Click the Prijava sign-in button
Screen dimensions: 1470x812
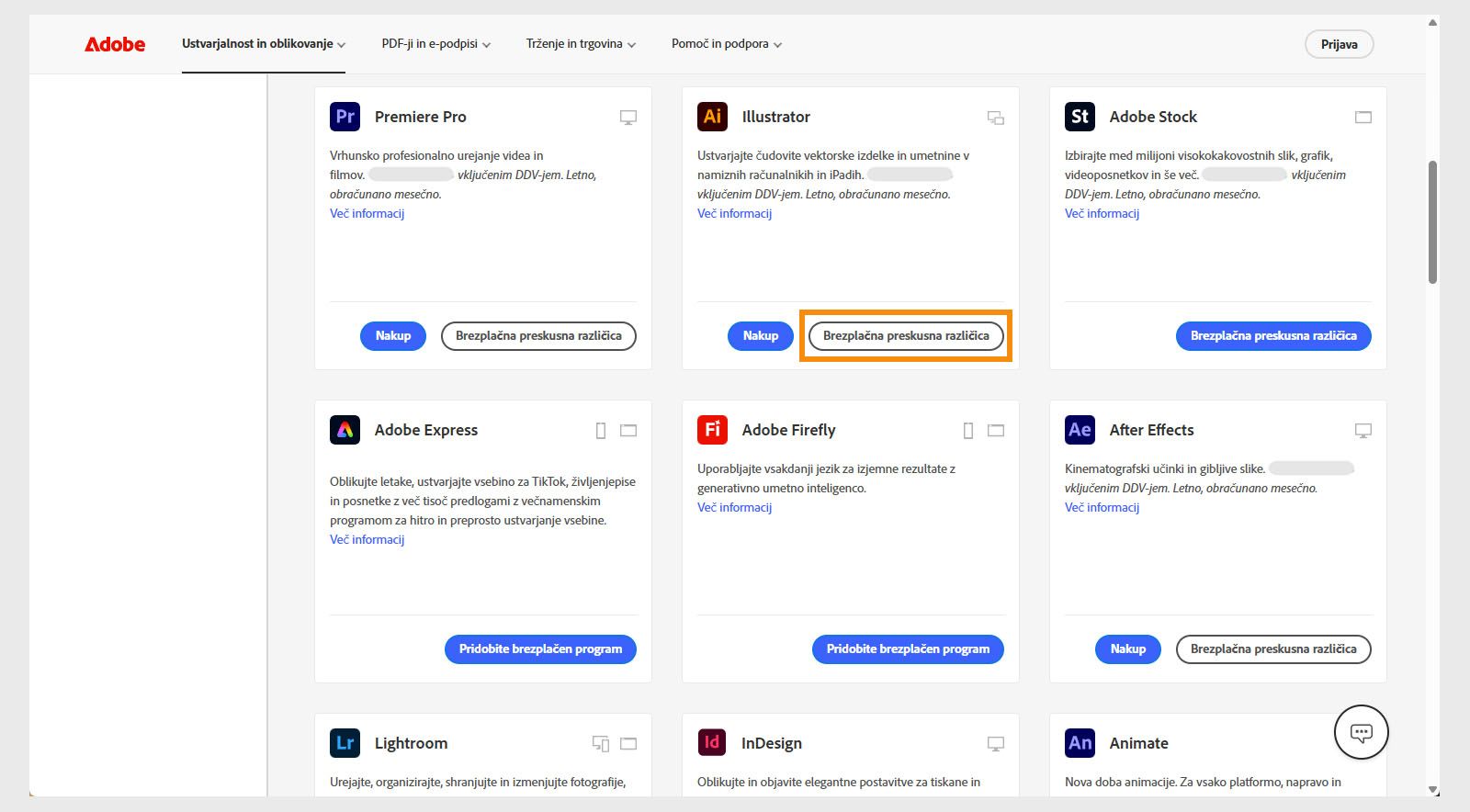1339,44
